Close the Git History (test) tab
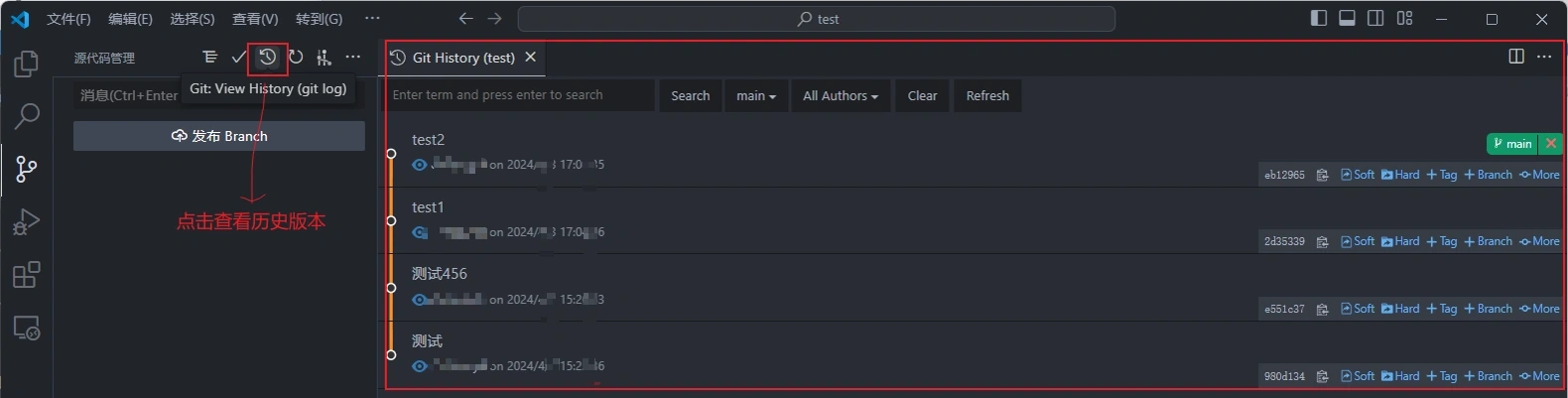 click(531, 57)
